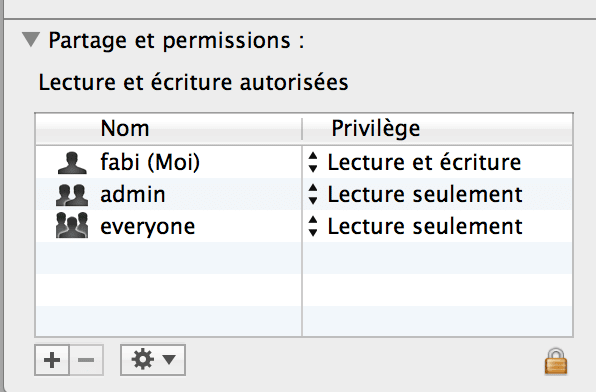This screenshot has height=392, width=596.
Task: Select the everyone row name
Action: 147,227
